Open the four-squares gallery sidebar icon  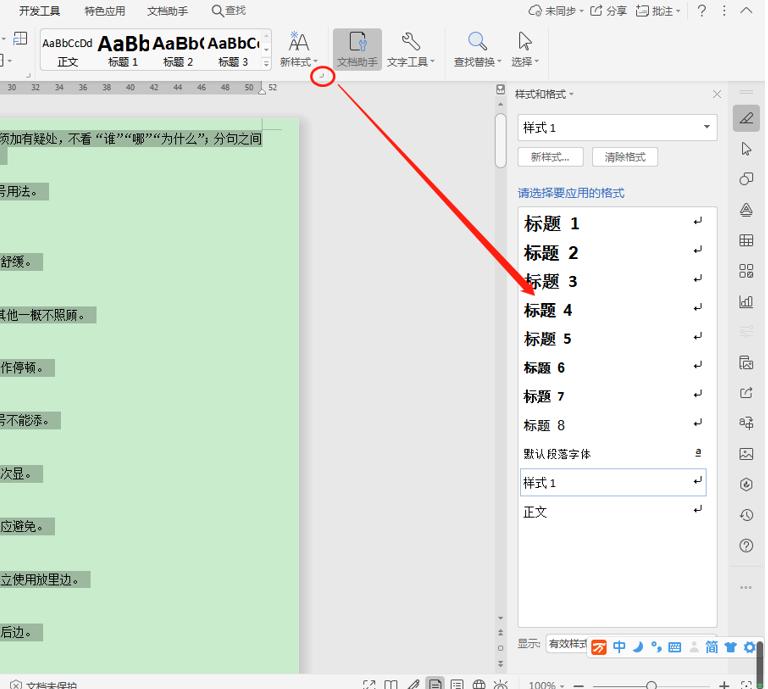coord(746,271)
